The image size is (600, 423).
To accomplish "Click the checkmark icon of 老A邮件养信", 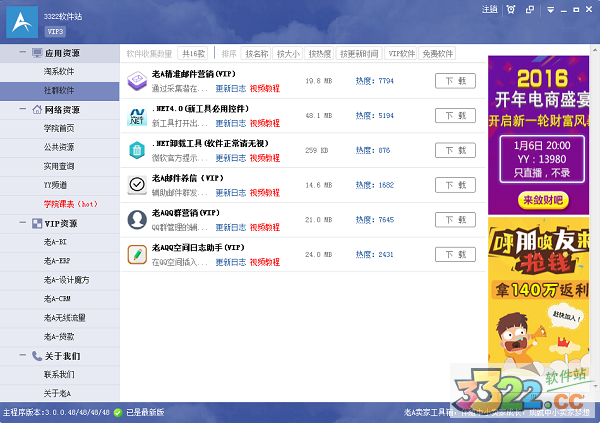I will point(137,185).
